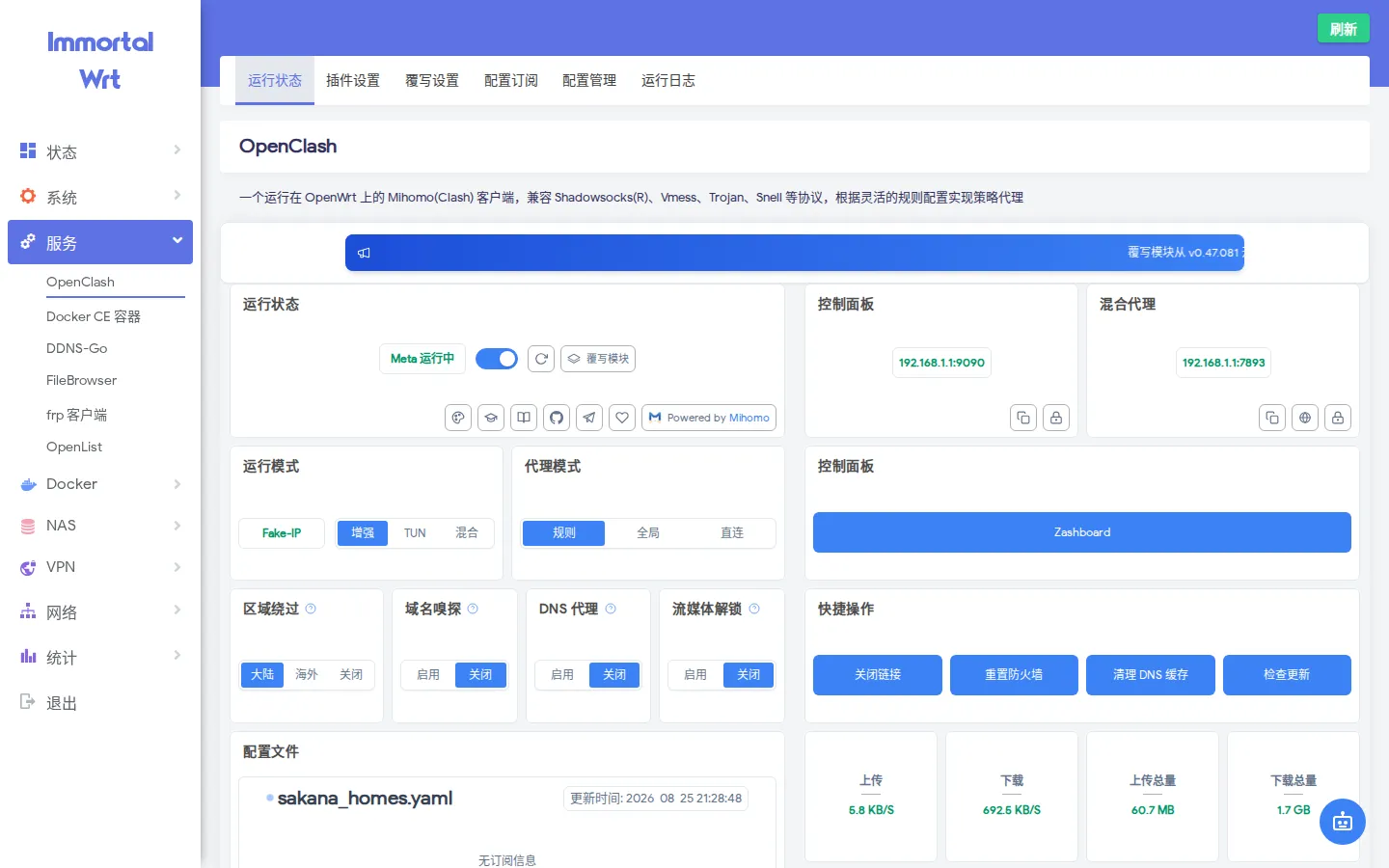Switch to the 插件设置 tab
This screenshot has width=1389, height=868.
(353, 80)
